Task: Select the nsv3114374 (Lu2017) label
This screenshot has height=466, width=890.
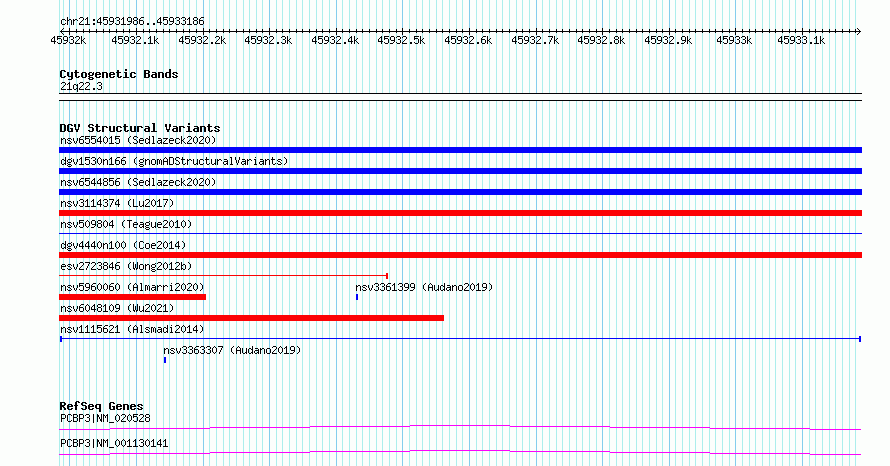Action: pyautogui.click(x=117, y=203)
